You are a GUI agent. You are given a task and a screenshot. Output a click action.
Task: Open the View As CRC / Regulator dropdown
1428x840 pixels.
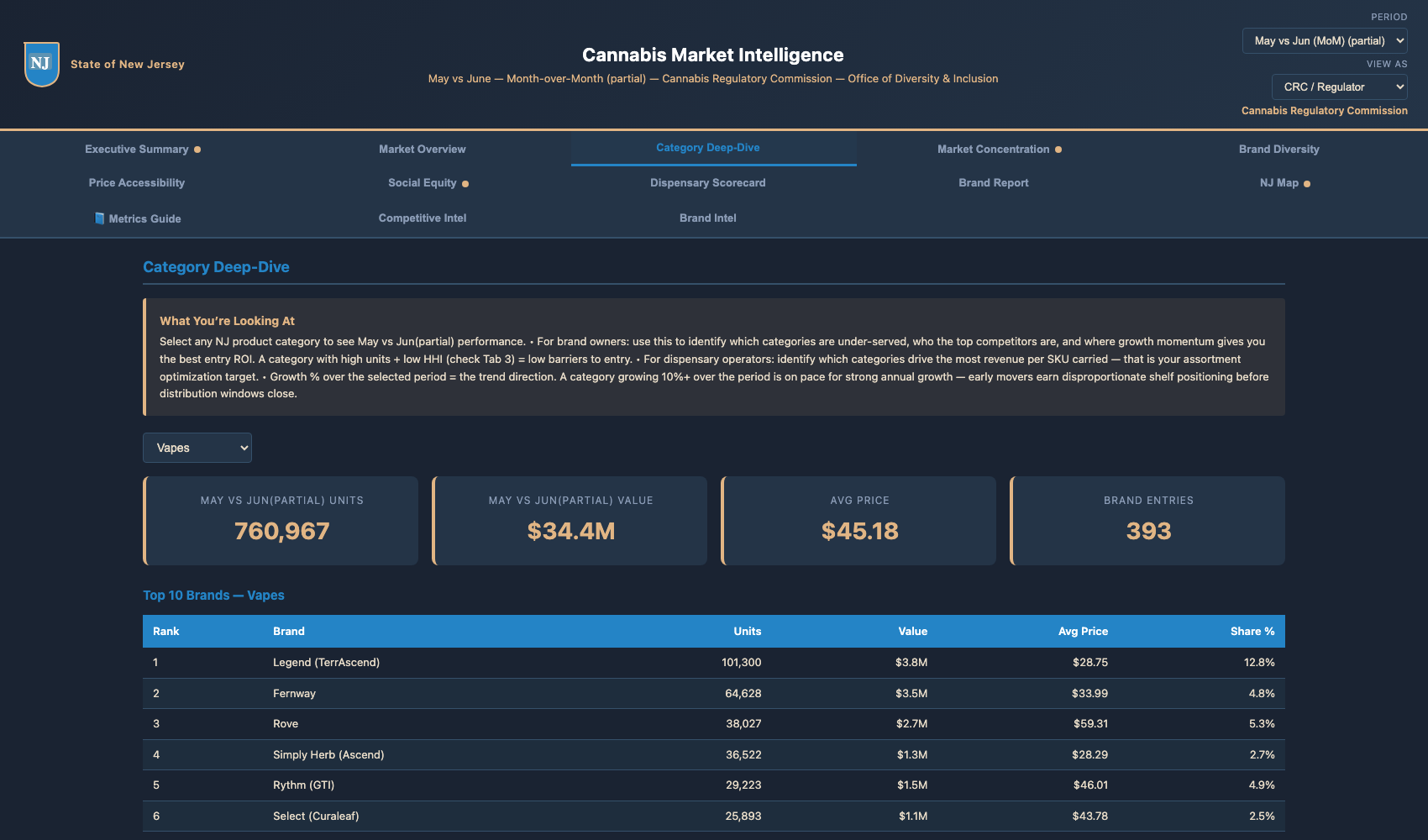tap(1340, 87)
